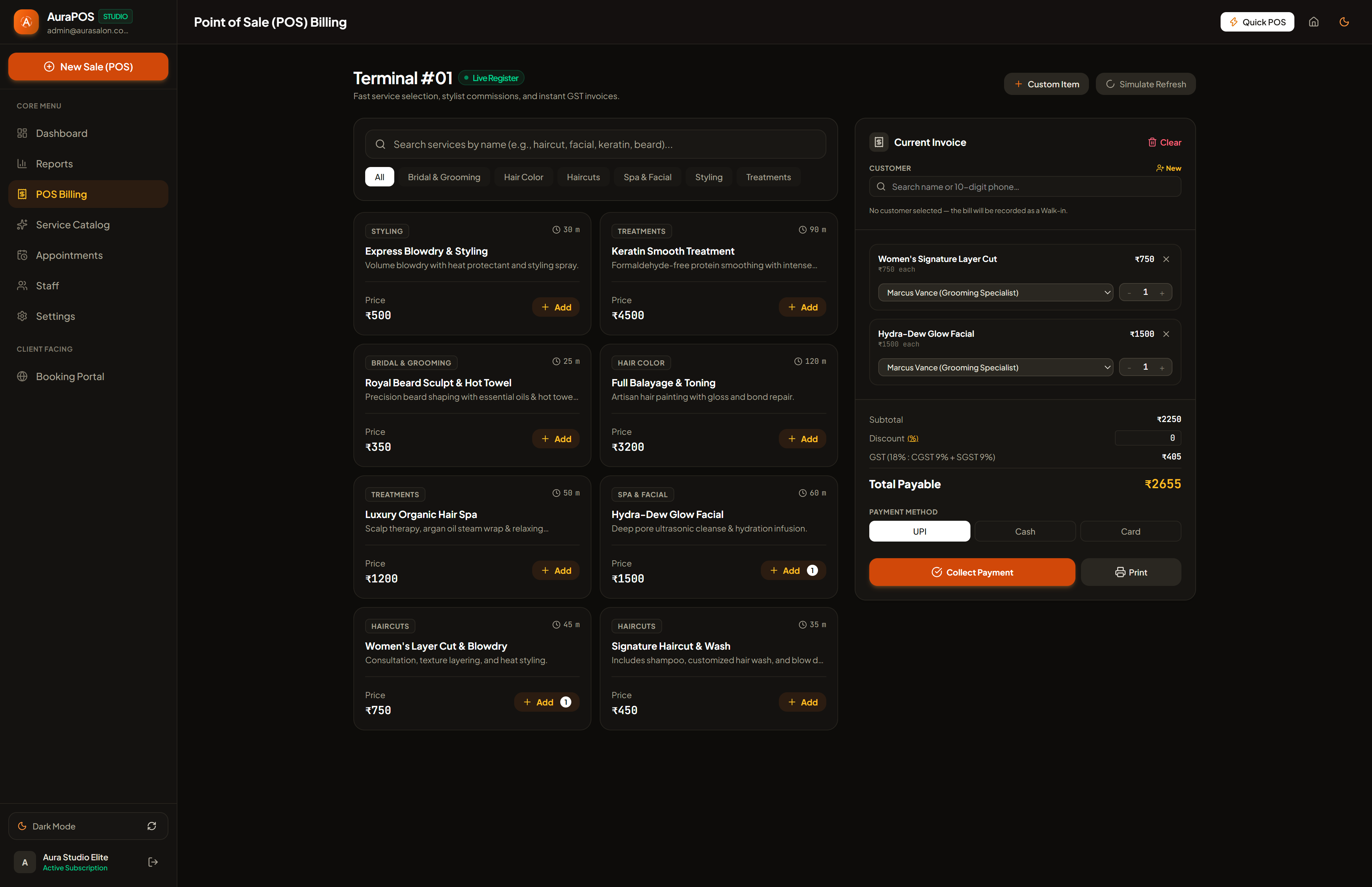Select Card payment method

1130,531
